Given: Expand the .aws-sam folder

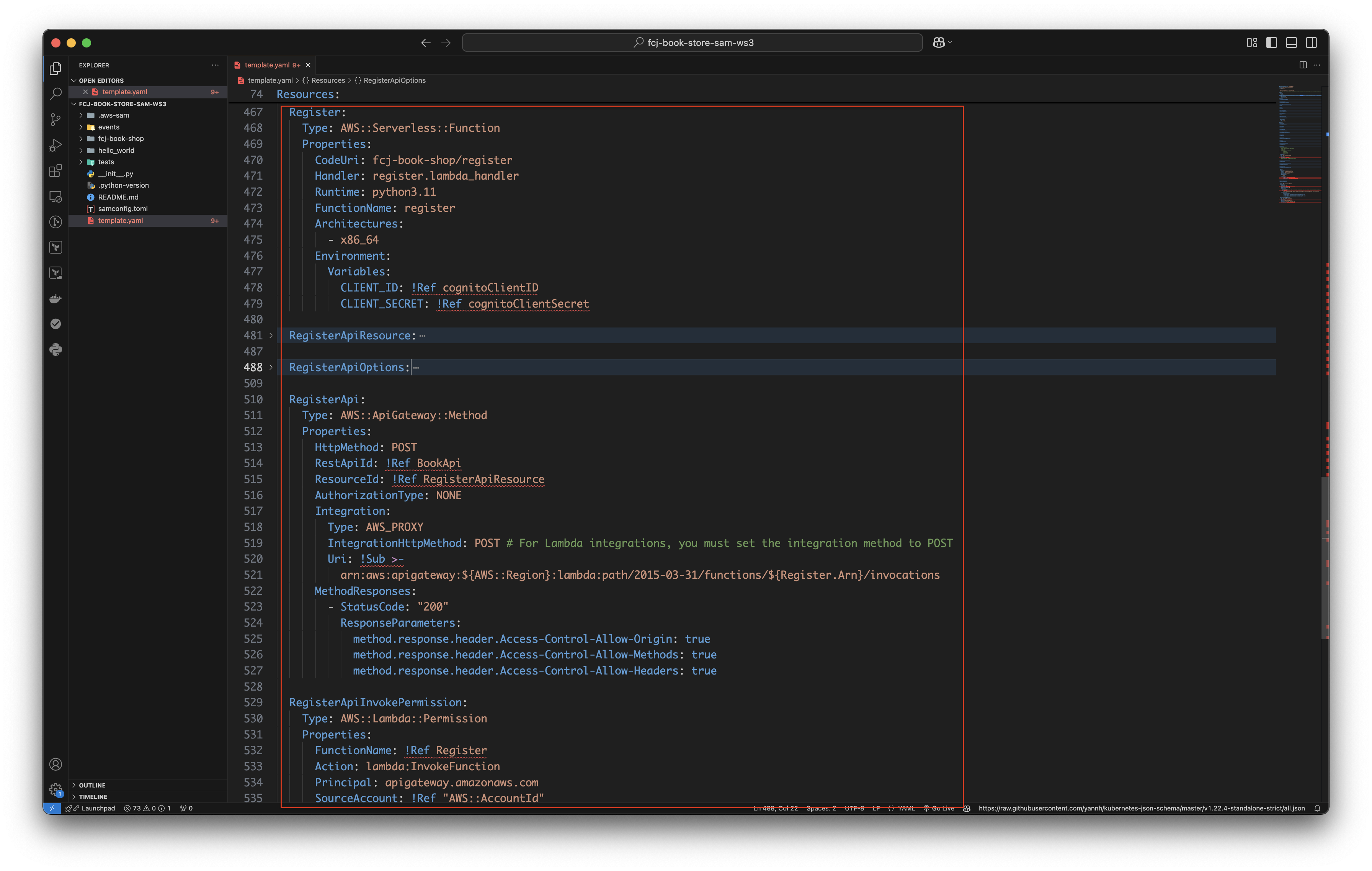Looking at the screenshot, I should [x=80, y=115].
